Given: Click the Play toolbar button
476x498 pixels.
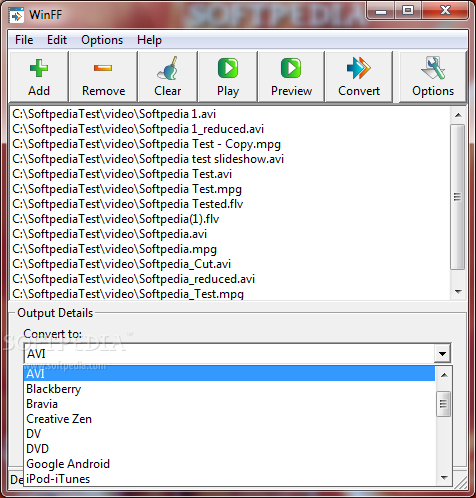Looking at the screenshot, I should 228,77.
